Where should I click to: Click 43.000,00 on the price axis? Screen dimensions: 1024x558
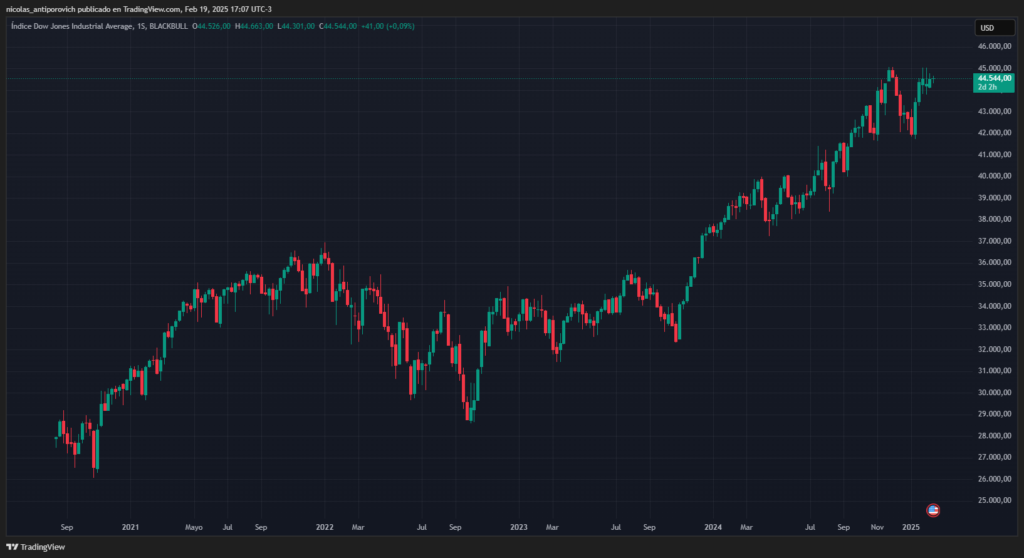pyautogui.click(x=995, y=111)
